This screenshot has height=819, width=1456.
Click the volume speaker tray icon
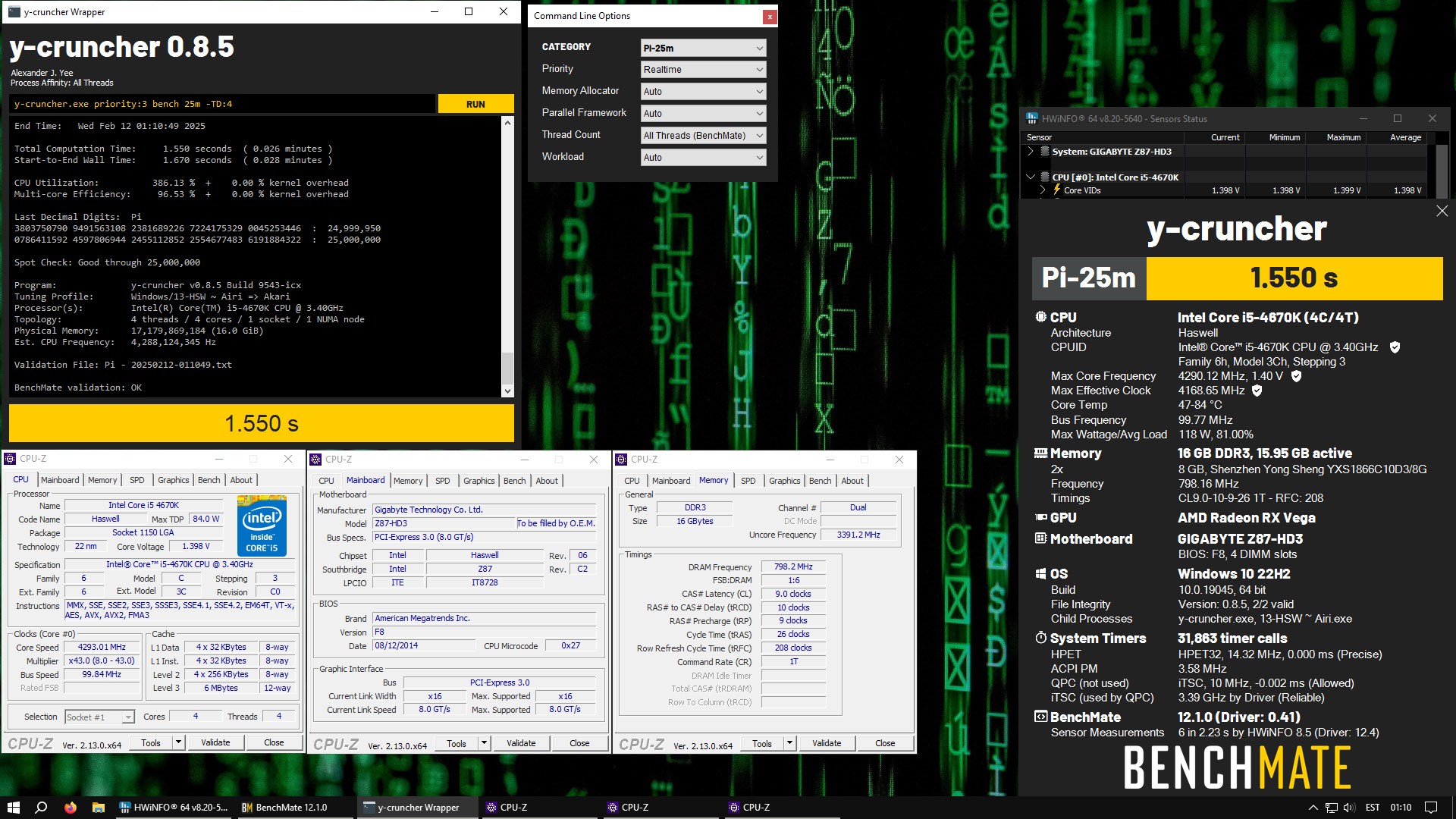coord(1349,808)
